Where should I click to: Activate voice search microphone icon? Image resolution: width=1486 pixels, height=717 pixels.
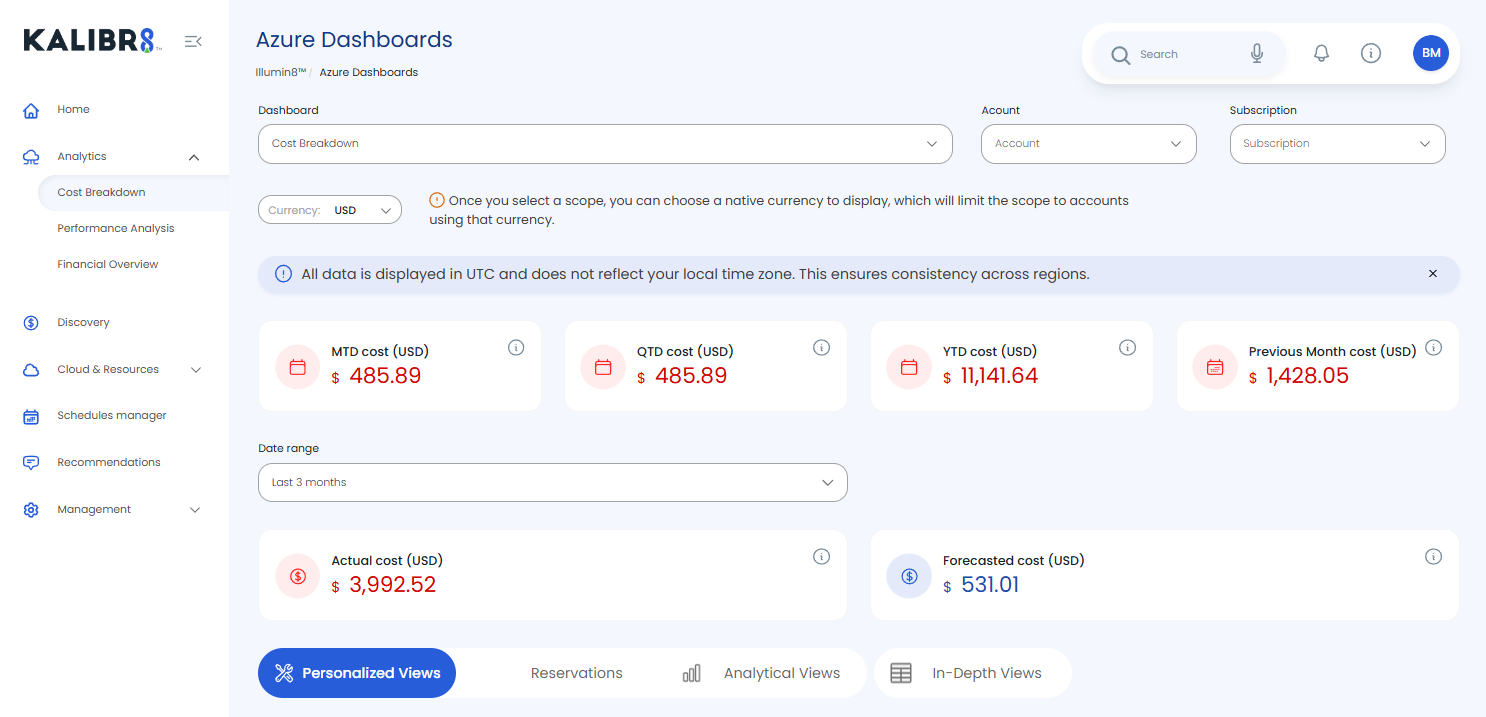click(x=1257, y=54)
